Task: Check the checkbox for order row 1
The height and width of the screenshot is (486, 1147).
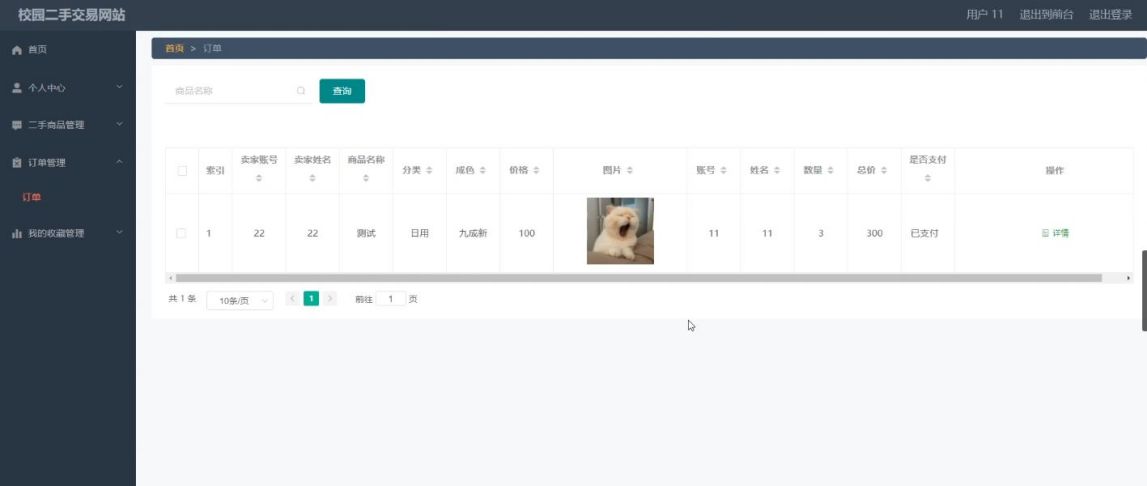Action: pyautogui.click(x=182, y=233)
